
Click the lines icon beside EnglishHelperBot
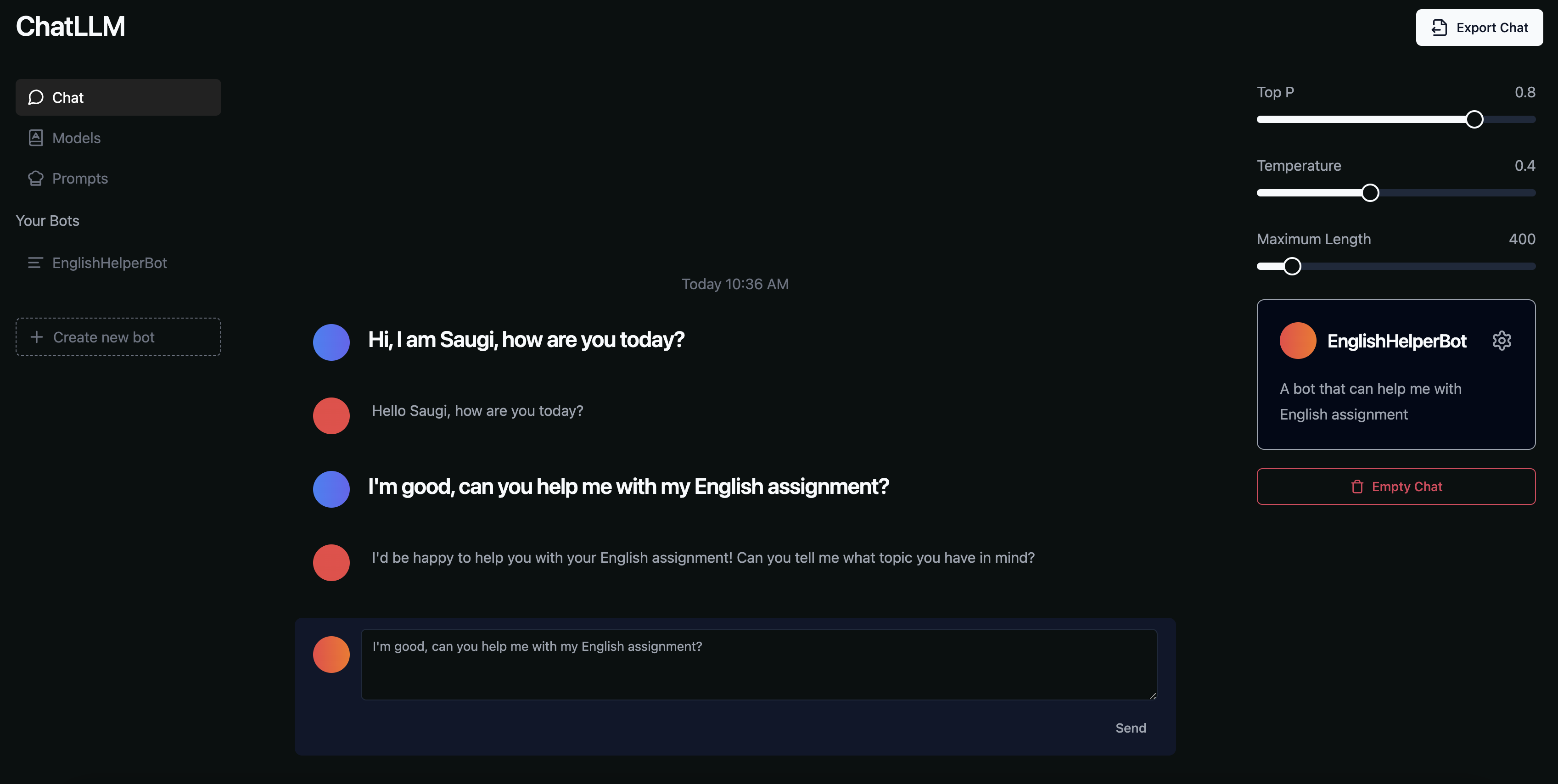tap(35, 263)
